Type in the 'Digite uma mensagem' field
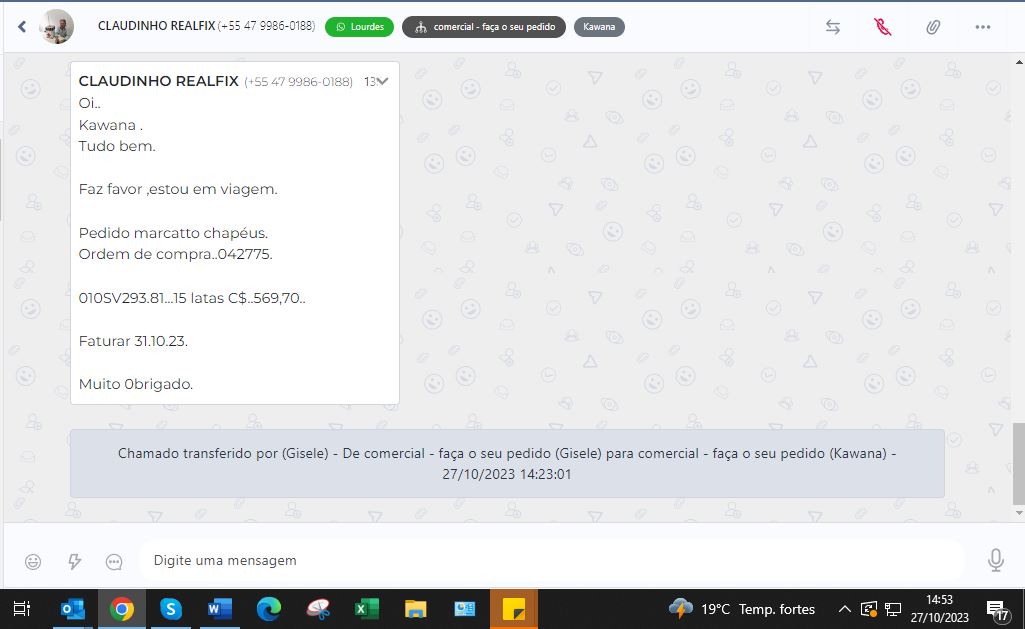This screenshot has width=1025, height=629. coord(550,561)
